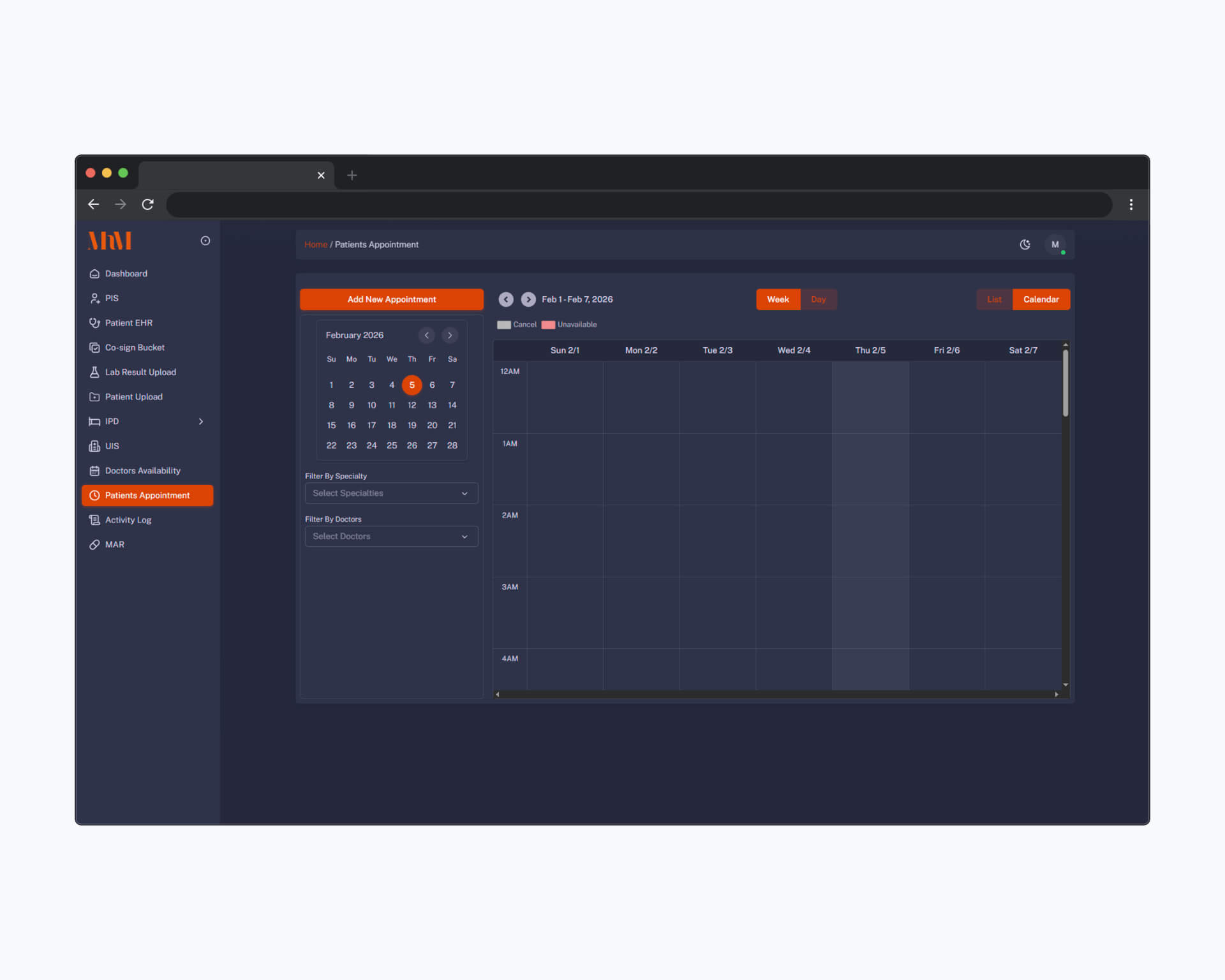Open the MAR sidebar item
Screen dimensions: 1225x980
[114, 545]
